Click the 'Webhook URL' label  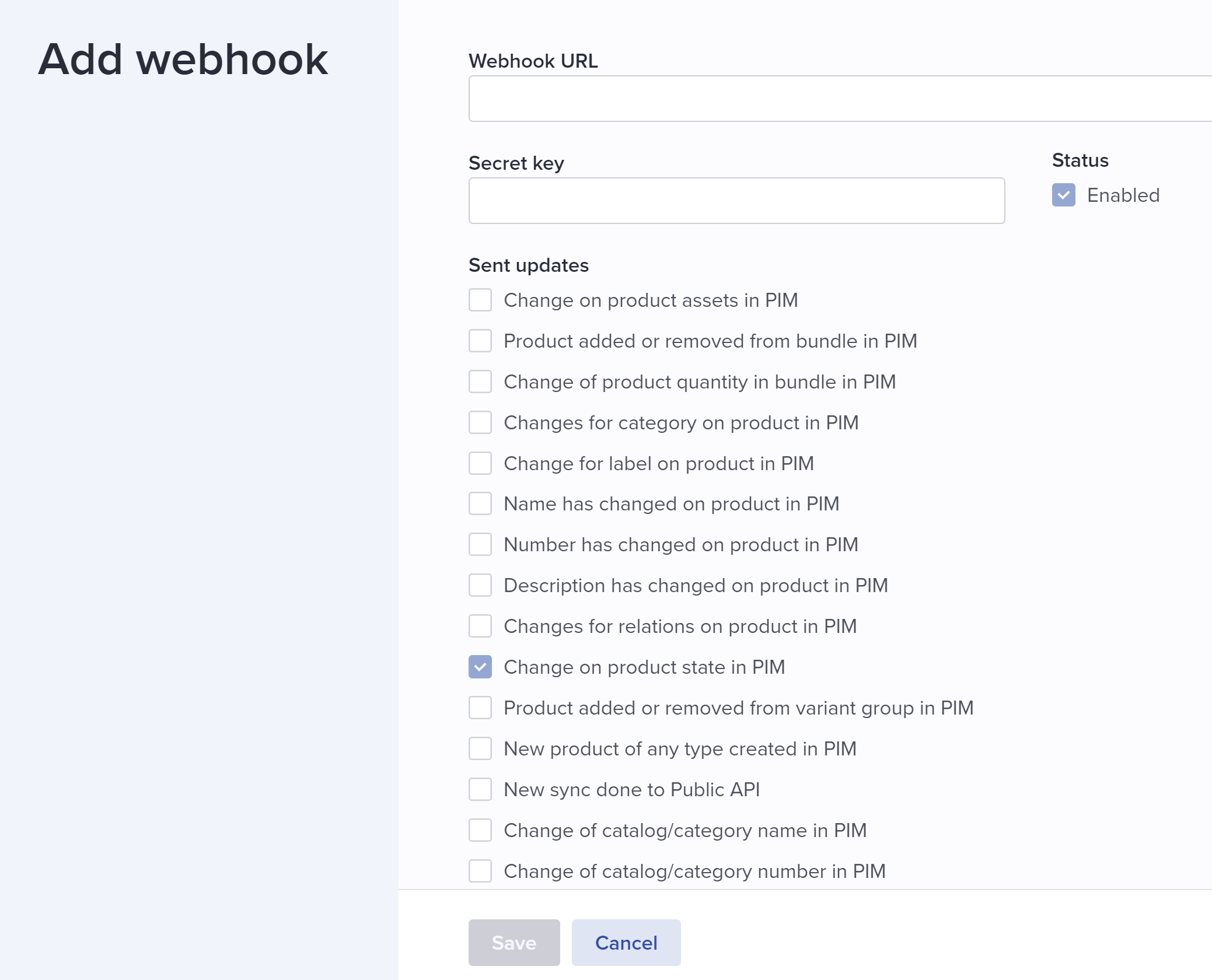(x=533, y=61)
